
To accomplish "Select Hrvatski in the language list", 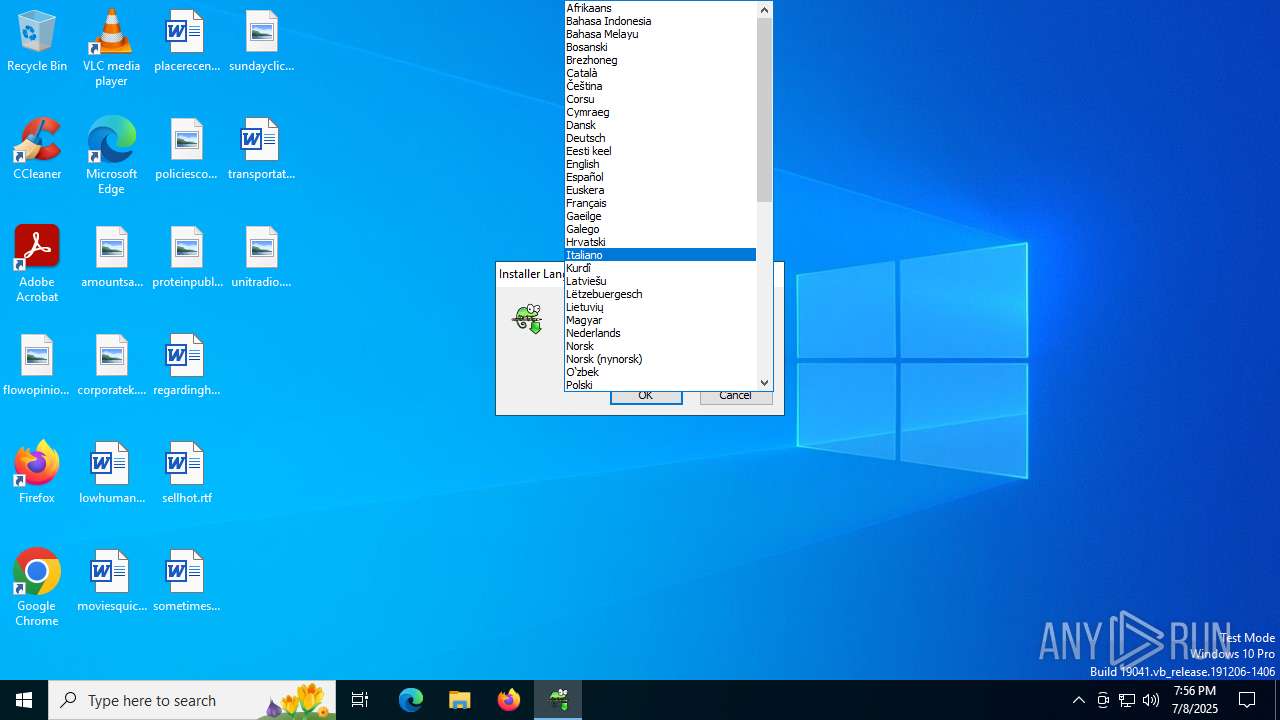I will (660, 242).
